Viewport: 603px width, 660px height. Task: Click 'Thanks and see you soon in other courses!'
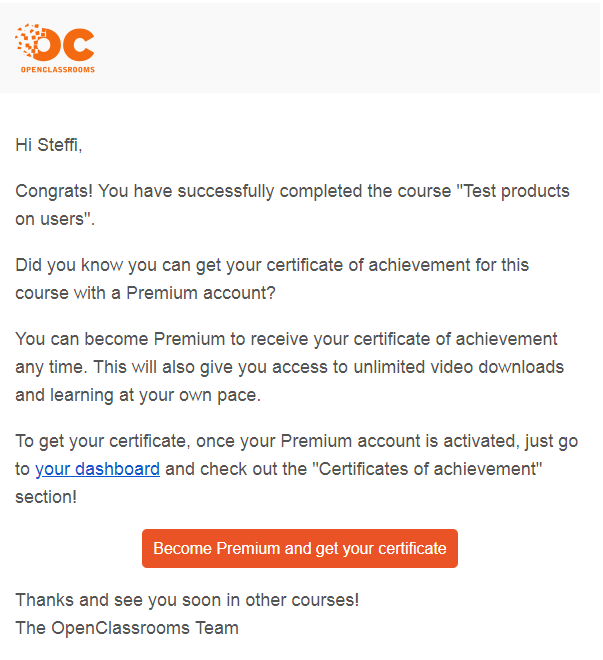[187, 600]
